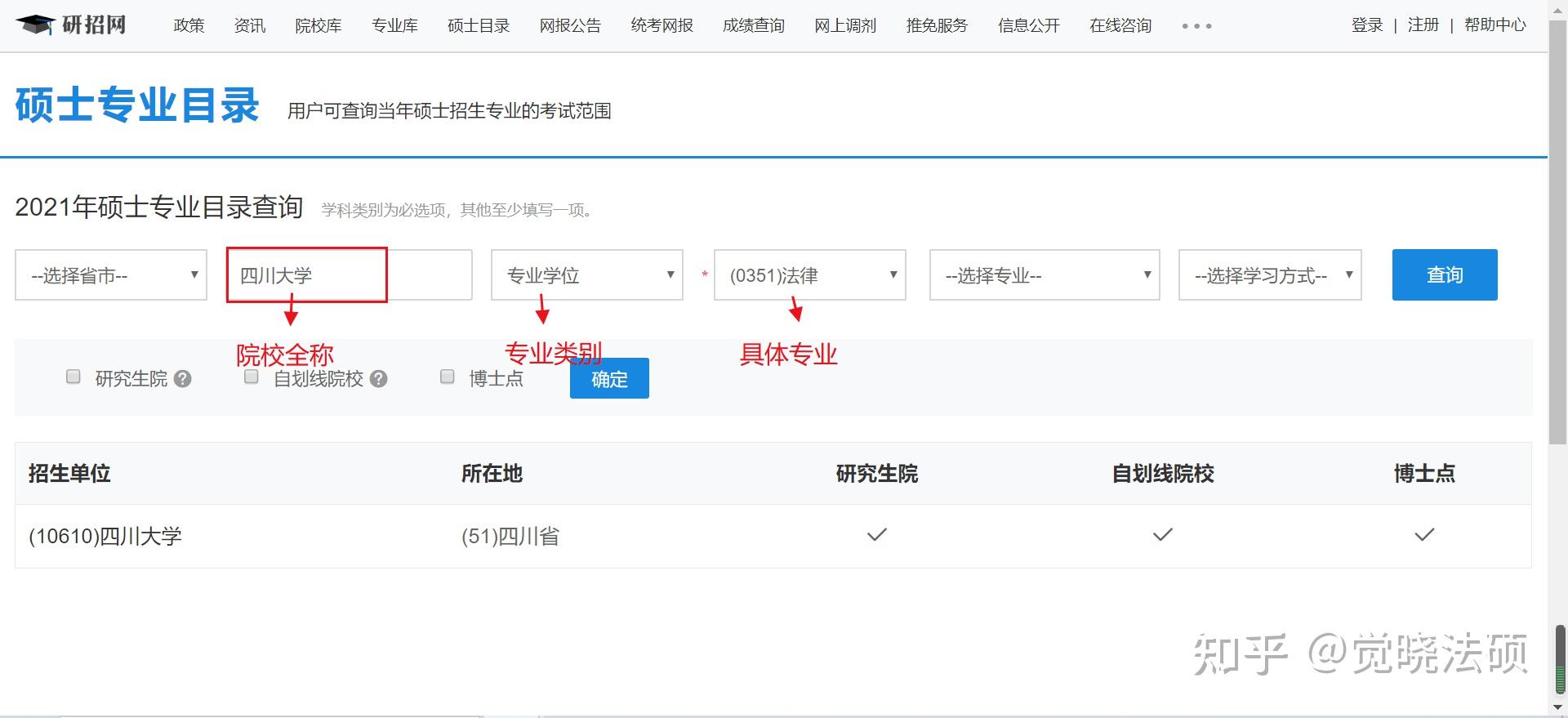Go to 专业库 in the navigation
1568x718 pixels.
pyautogui.click(x=394, y=25)
